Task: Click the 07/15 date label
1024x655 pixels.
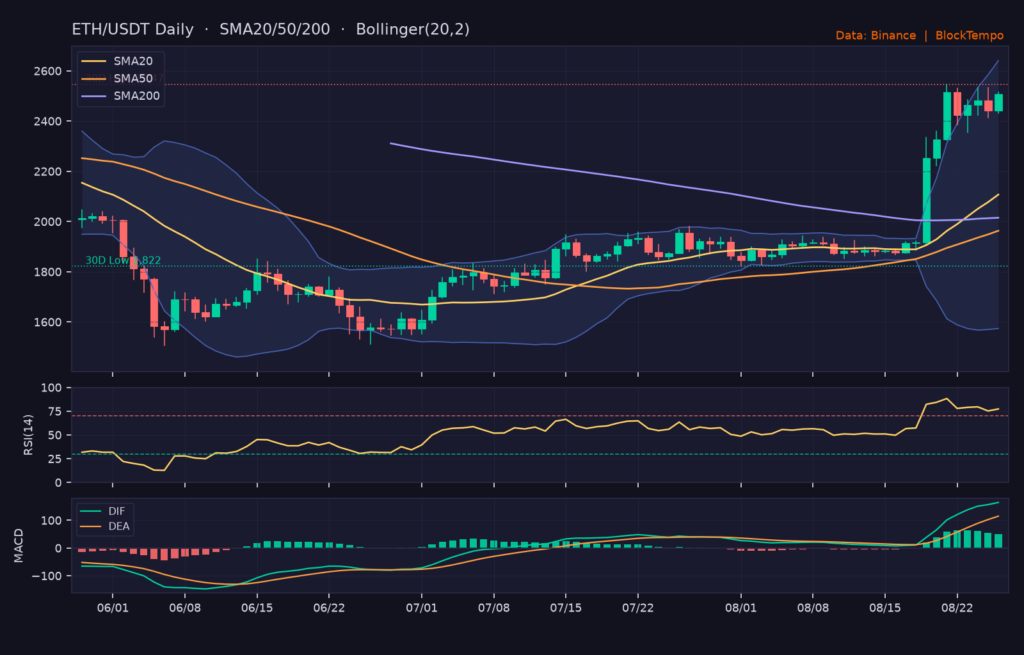Action: (x=566, y=608)
